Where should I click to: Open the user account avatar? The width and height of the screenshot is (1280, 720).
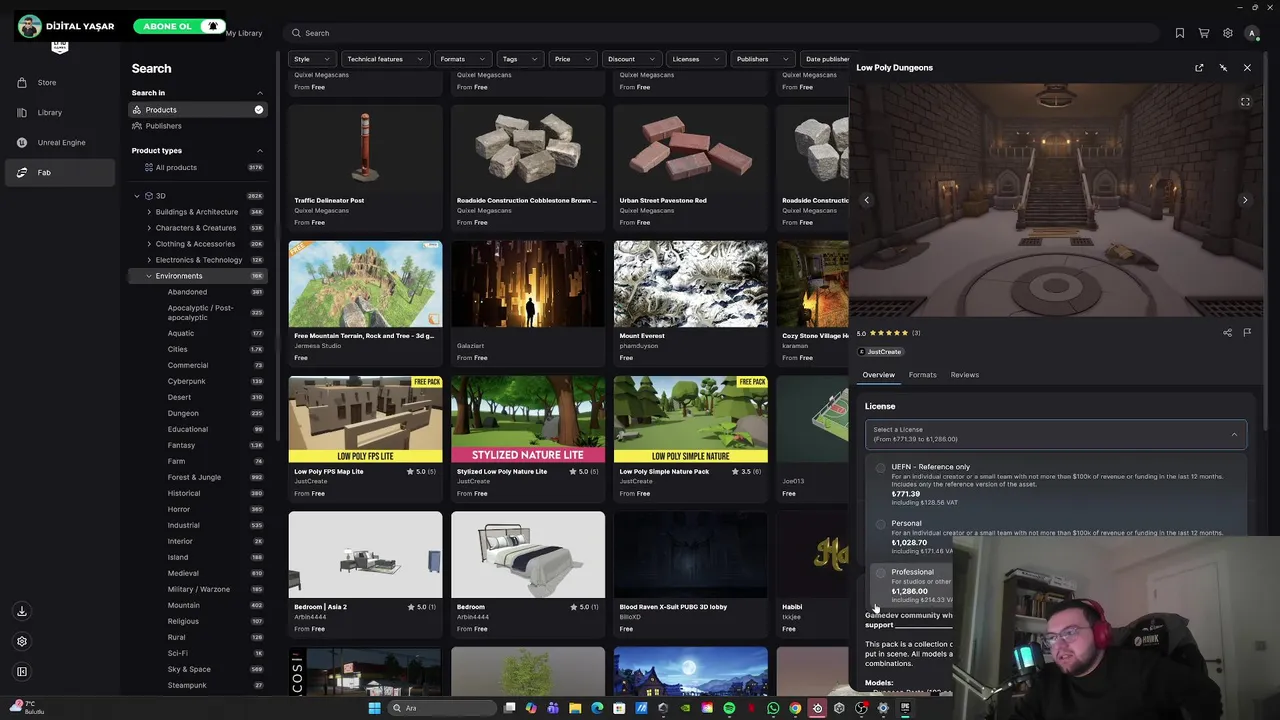pyautogui.click(x=1252, y=33)
